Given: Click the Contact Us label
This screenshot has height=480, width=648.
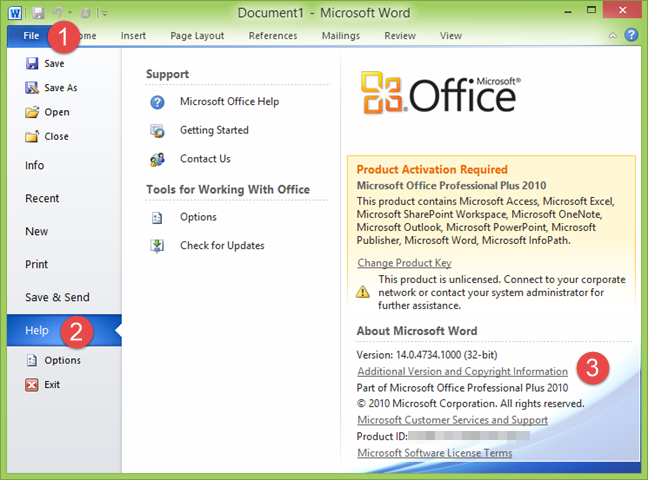Looking at the screenshot, I should pos(205,159).
